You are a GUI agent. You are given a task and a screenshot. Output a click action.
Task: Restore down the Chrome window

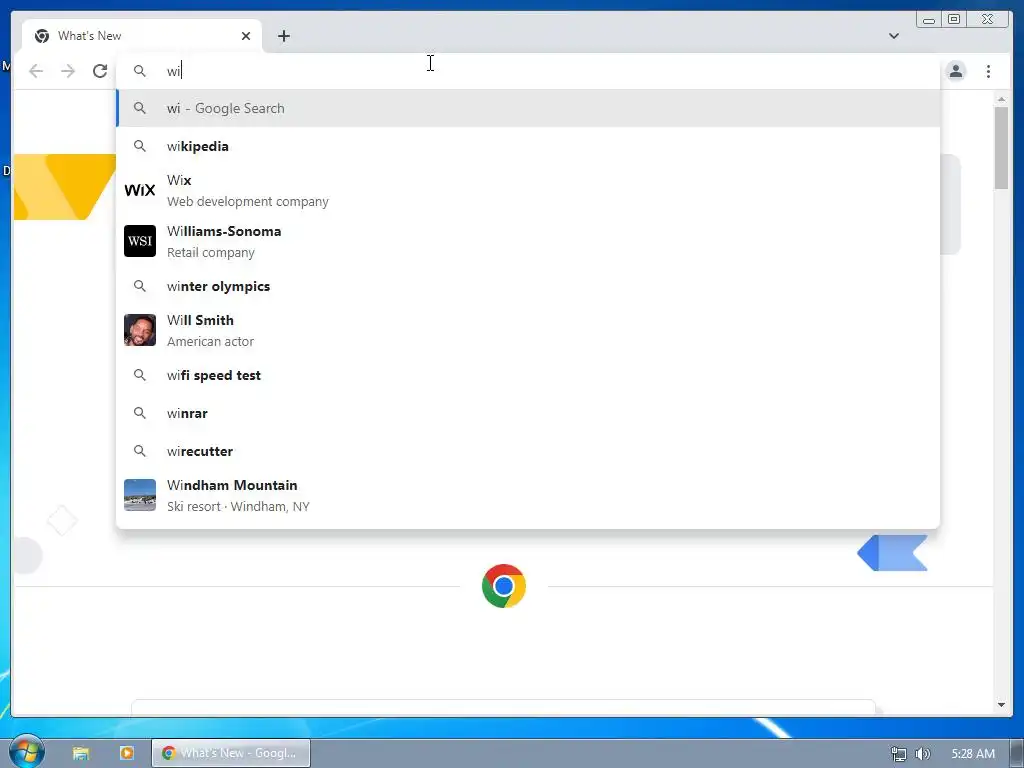point(954,20)
